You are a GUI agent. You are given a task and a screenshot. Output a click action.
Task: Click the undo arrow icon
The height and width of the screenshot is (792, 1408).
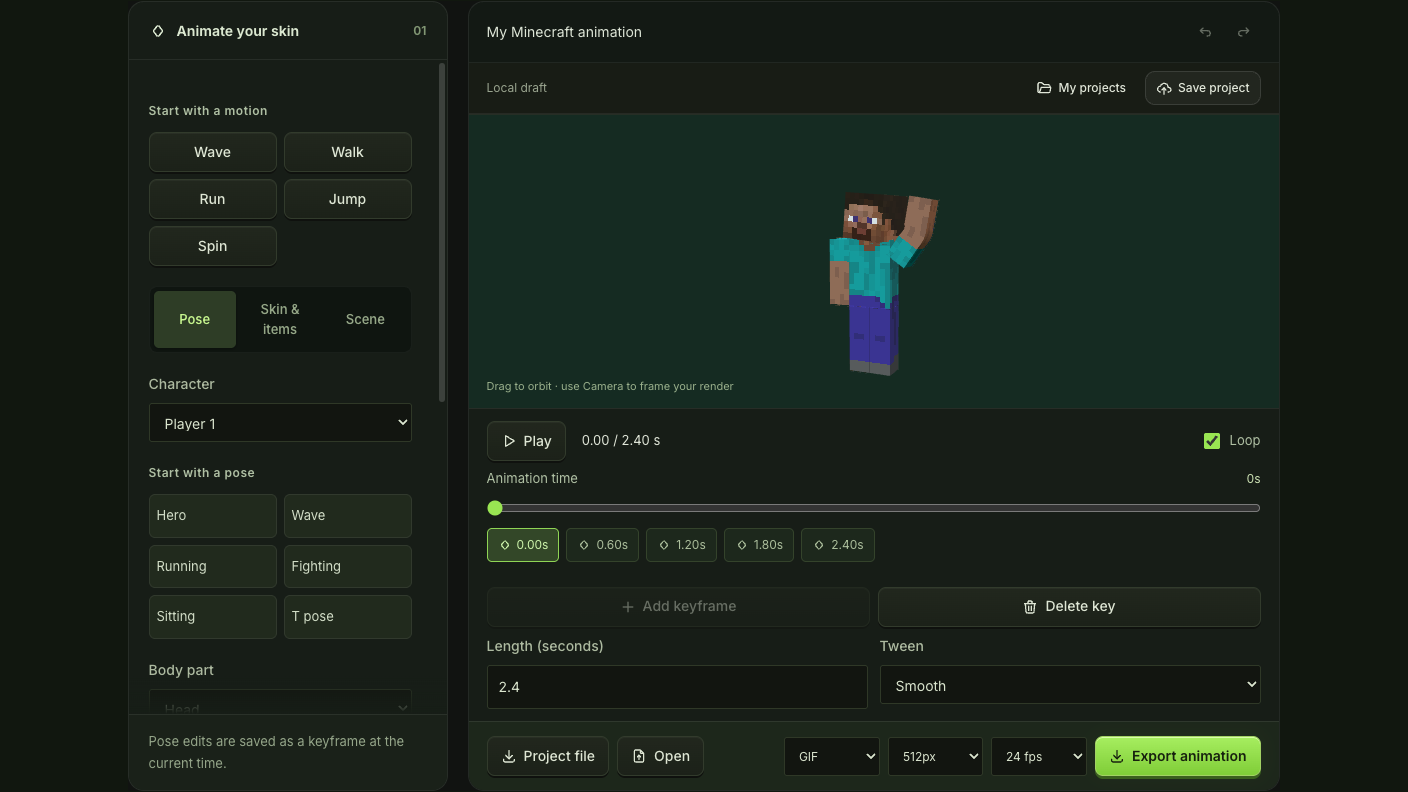click(x=1205, y=32)
